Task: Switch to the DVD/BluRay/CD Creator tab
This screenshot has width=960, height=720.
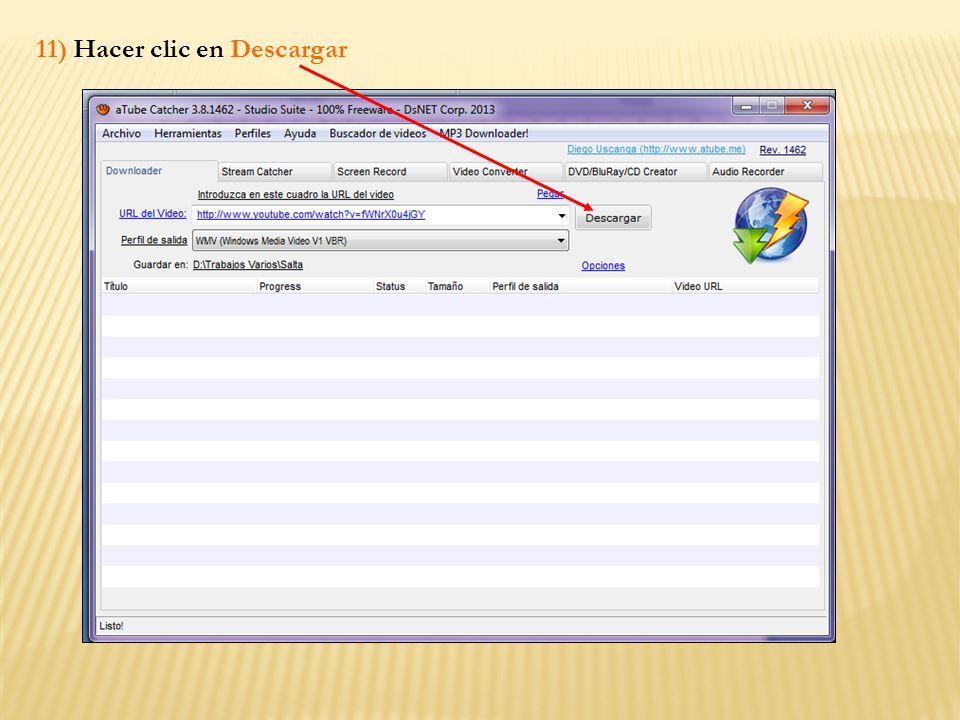Action: (x=635, y=172)
